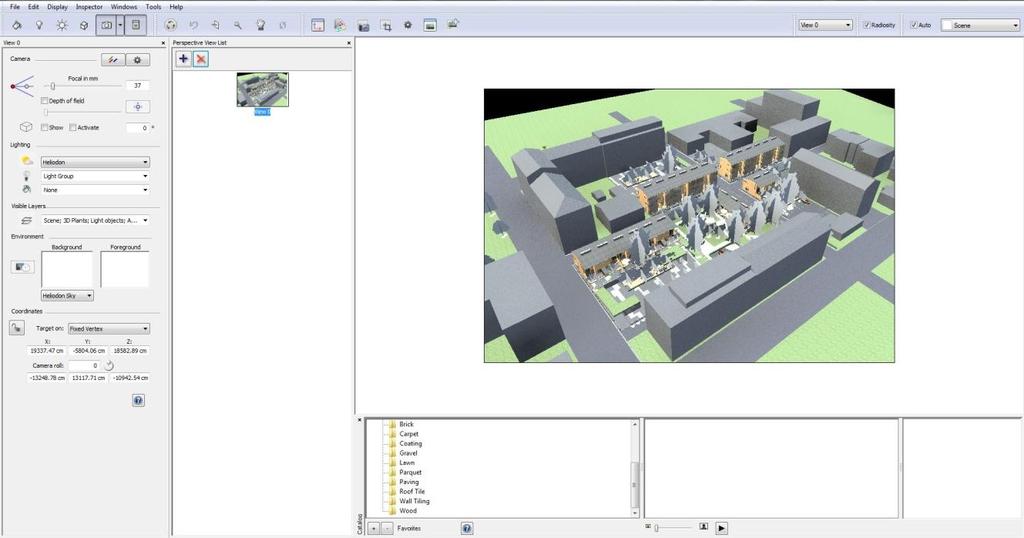The height and width of the screenshot is (538, 1024).
Task: Toggle the Auto checkbox
Action: coord(914,25)
